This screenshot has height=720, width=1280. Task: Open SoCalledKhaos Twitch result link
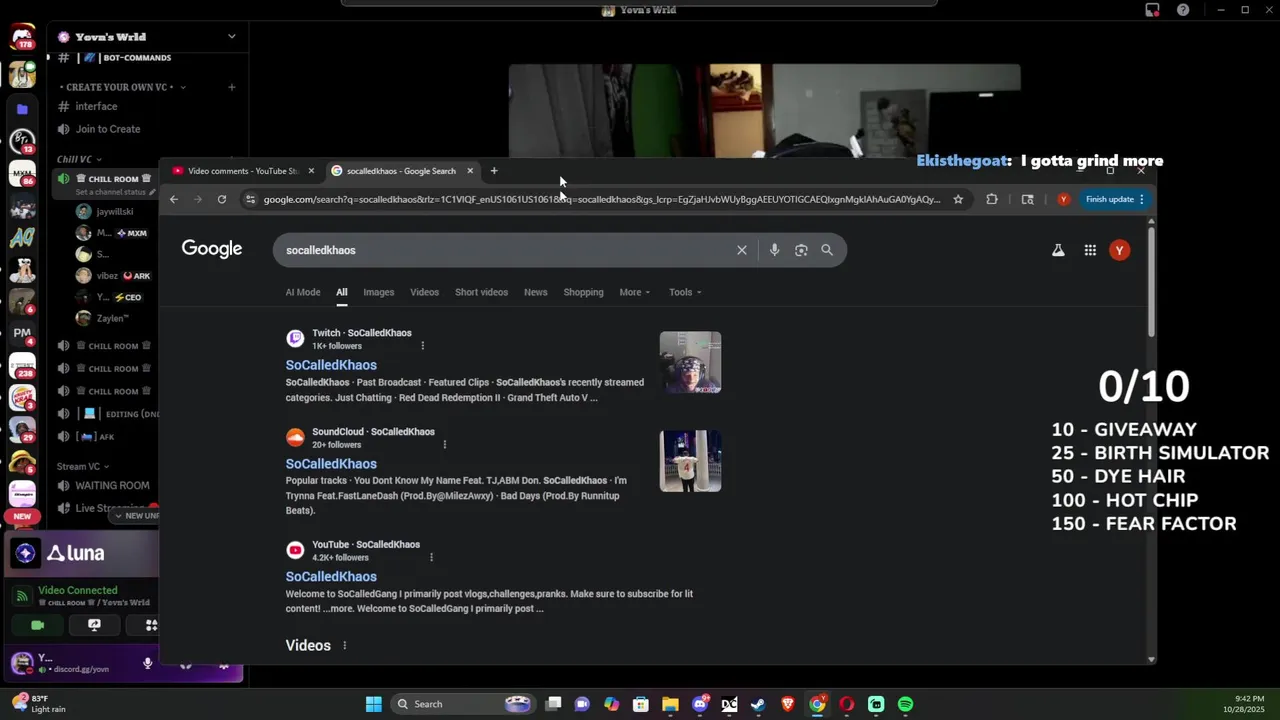[x=331, y=365]
